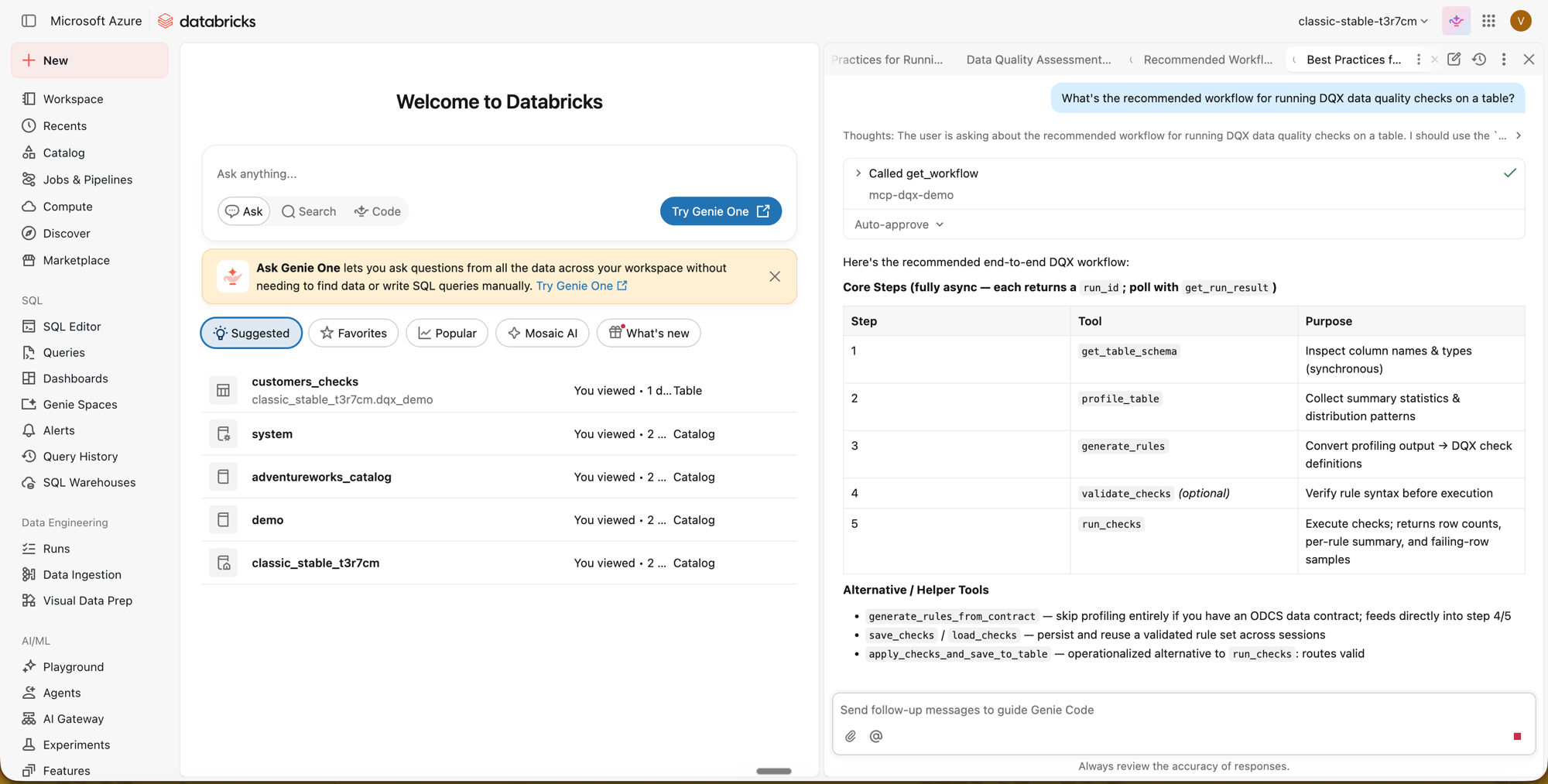Select the What's new filter chip
The width and height of the screenshot is (1548, 784).
coord(649,333)
